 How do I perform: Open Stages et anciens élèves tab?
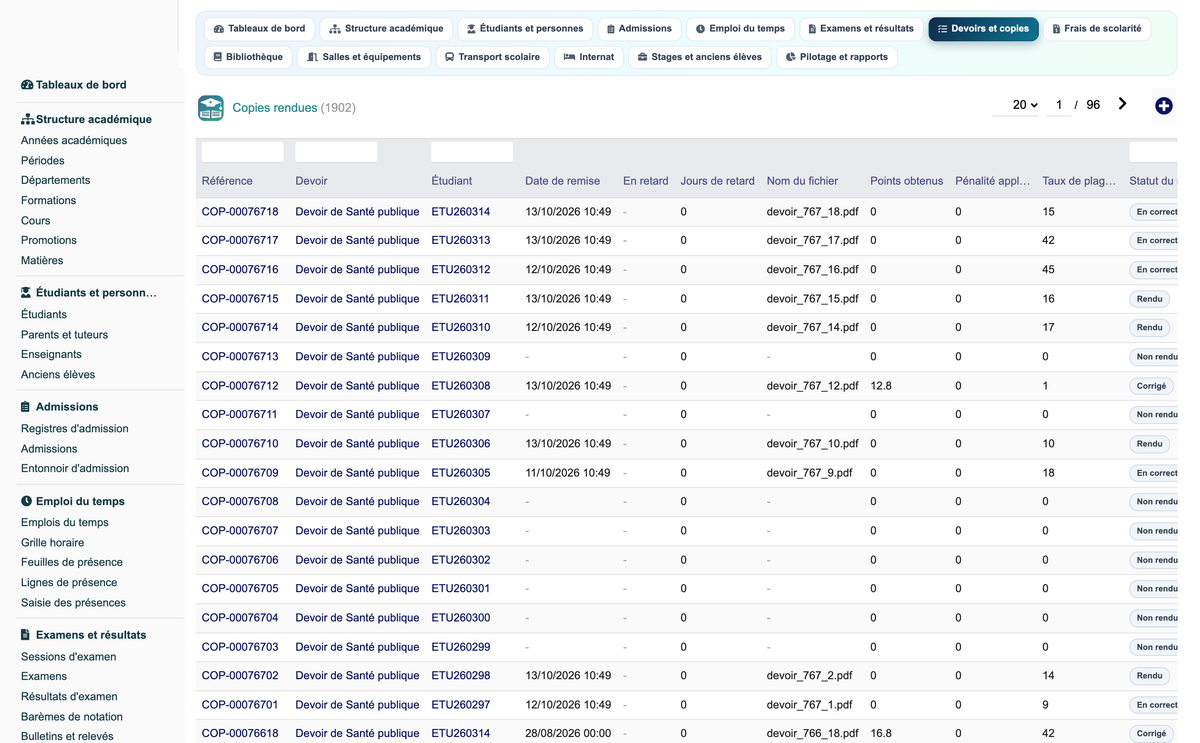700,57
